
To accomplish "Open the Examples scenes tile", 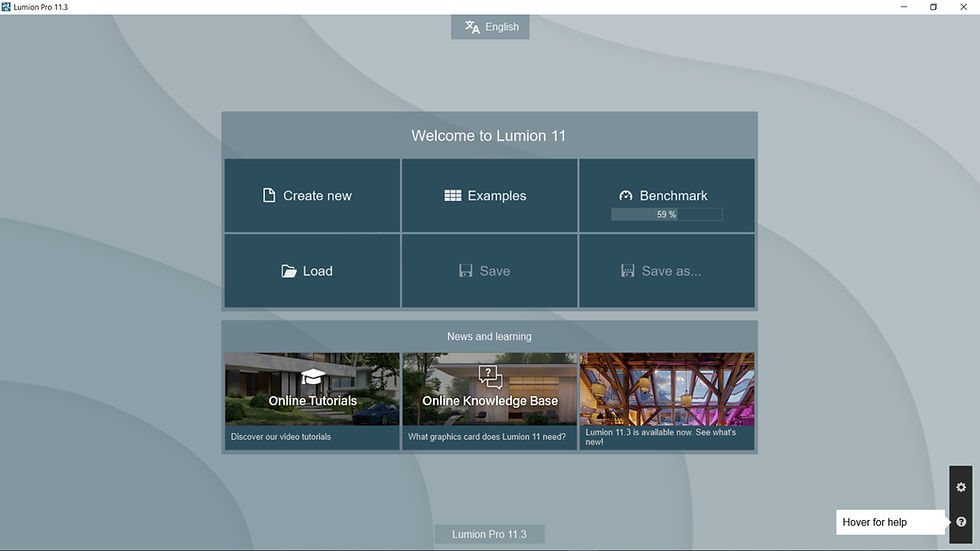I will pos(489,196).
